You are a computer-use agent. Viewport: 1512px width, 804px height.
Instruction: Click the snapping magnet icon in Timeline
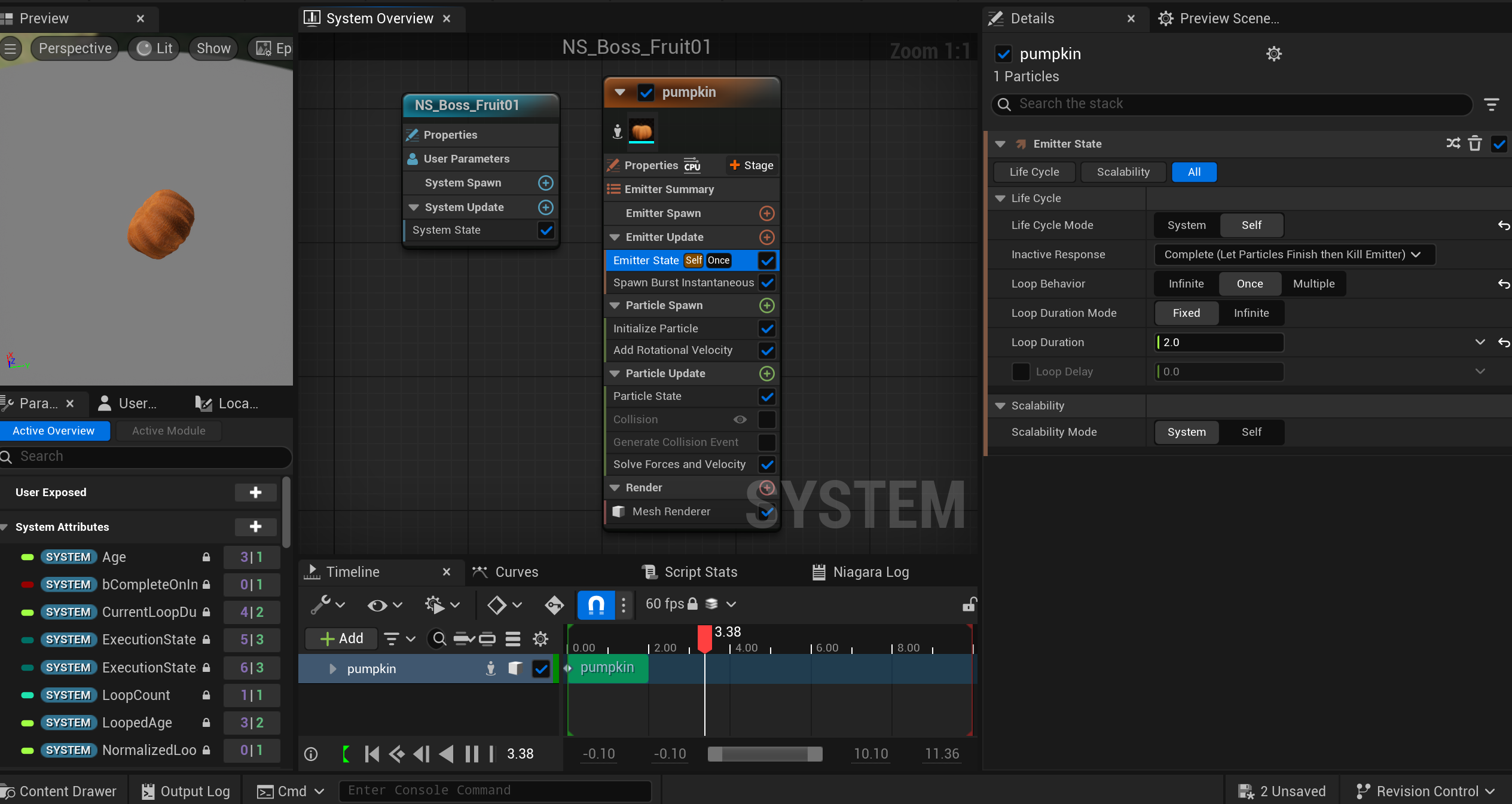point(595,604)
